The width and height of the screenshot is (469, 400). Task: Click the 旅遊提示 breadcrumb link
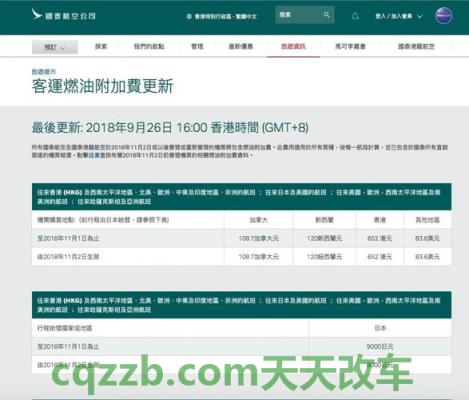44,71
